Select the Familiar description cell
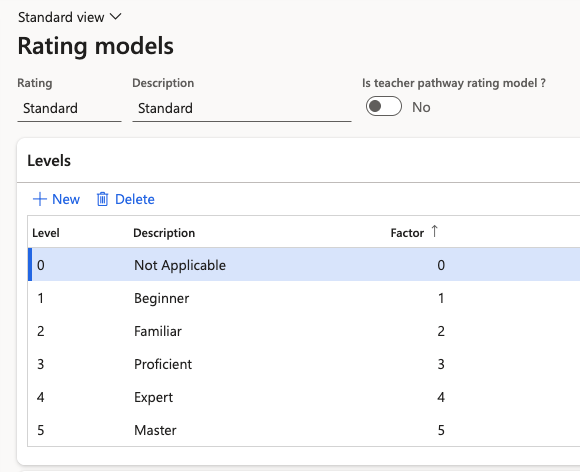 (158, 331)
